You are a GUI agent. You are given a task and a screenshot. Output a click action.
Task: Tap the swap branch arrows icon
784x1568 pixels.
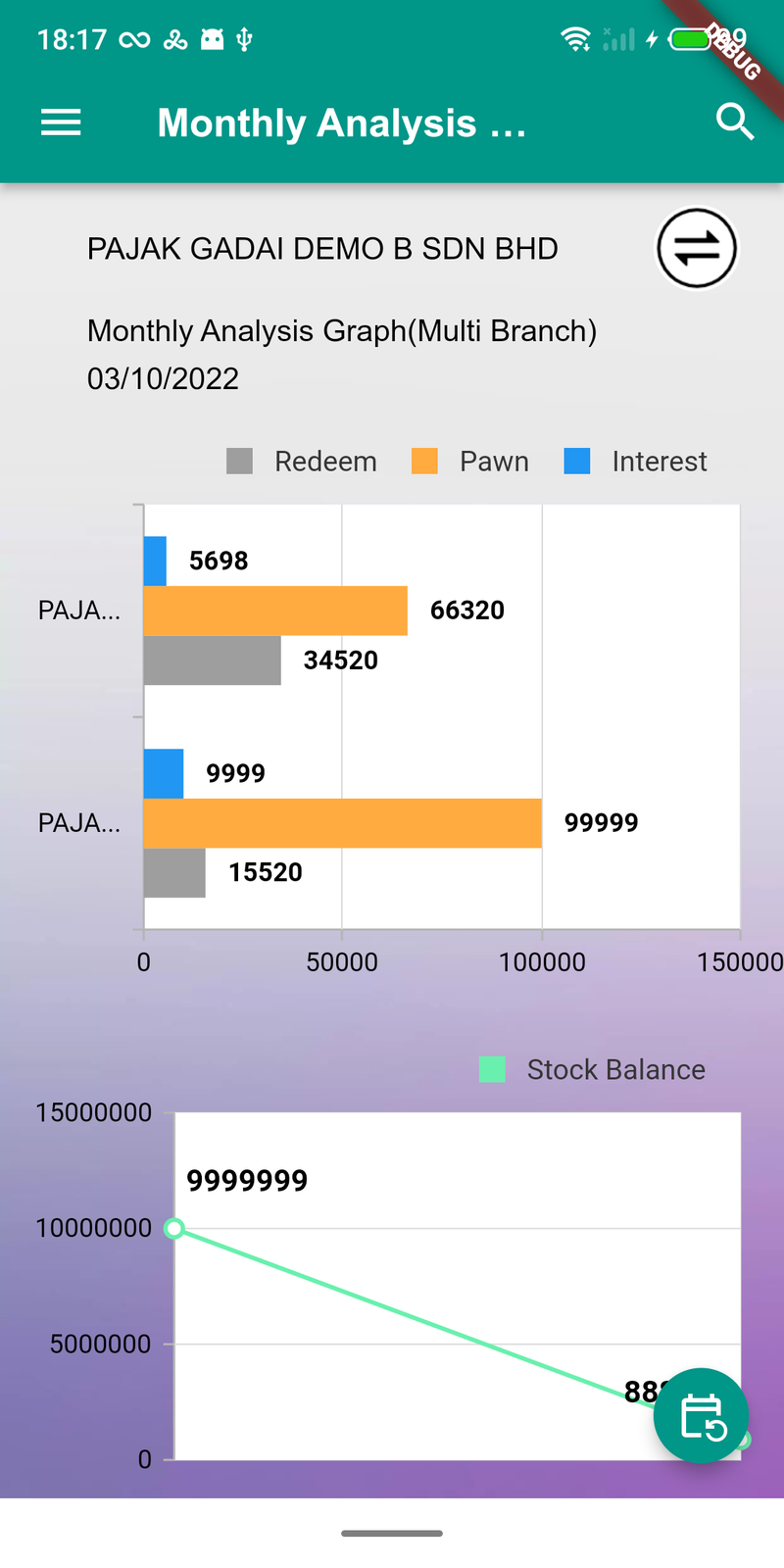697,248
